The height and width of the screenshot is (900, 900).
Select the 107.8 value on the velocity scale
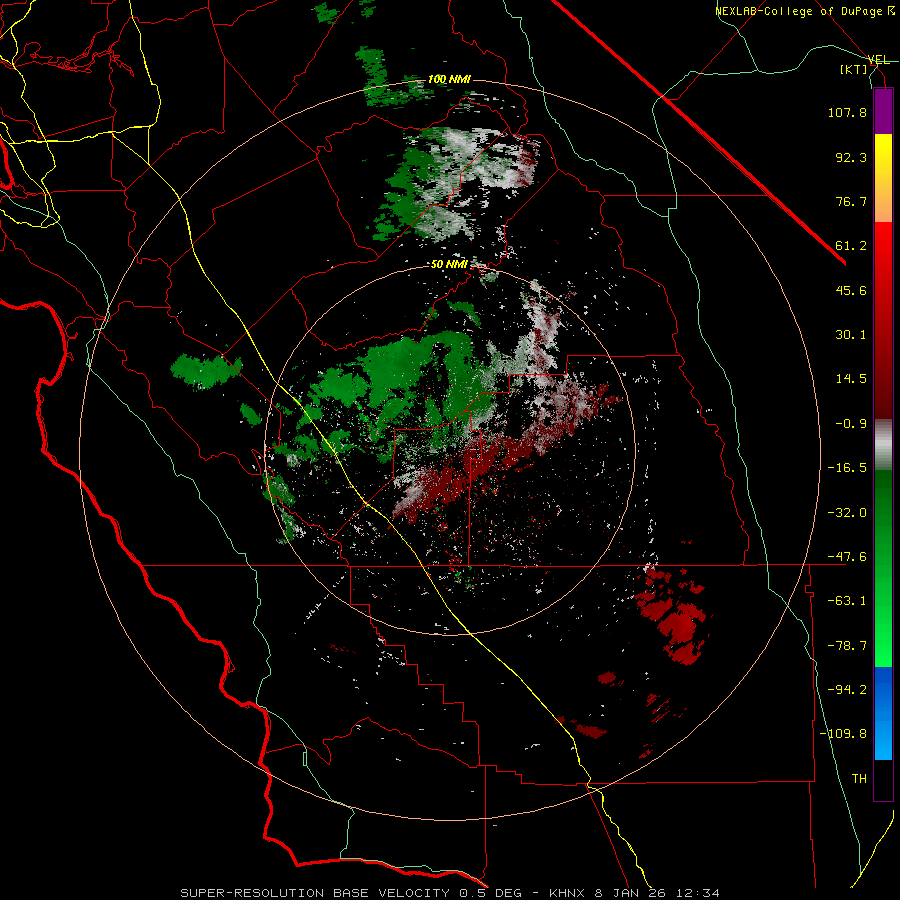(x=847, y=112)
